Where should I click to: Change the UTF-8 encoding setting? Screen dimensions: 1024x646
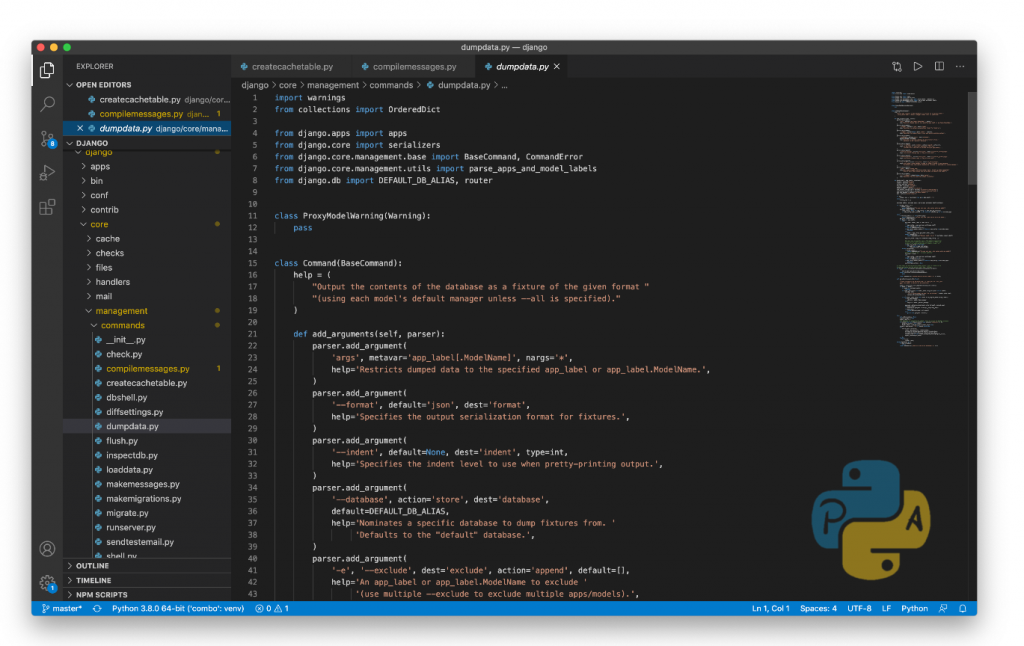[x=858, y=608]
